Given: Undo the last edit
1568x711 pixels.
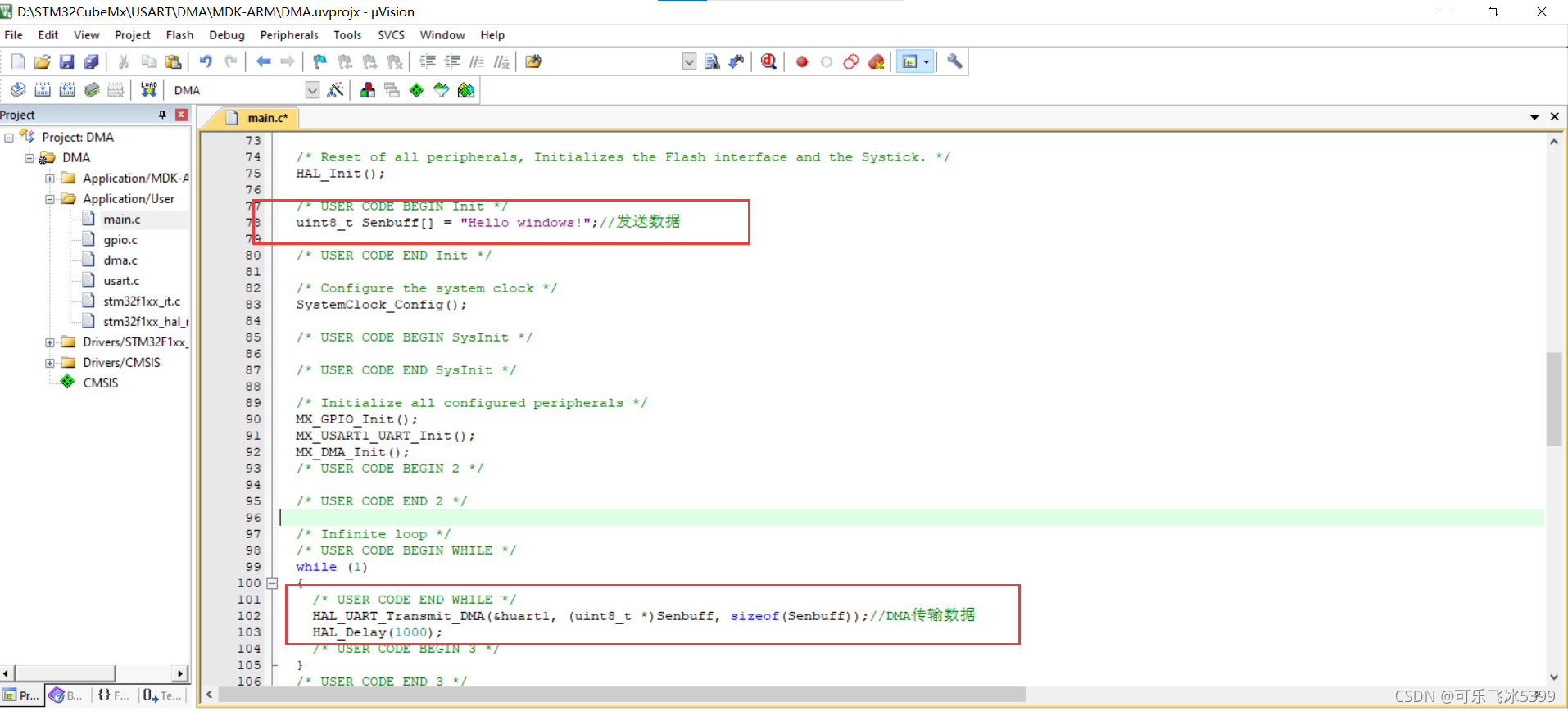Looking at the screenshot, I should pyautogui.click(x=206, y=61).
